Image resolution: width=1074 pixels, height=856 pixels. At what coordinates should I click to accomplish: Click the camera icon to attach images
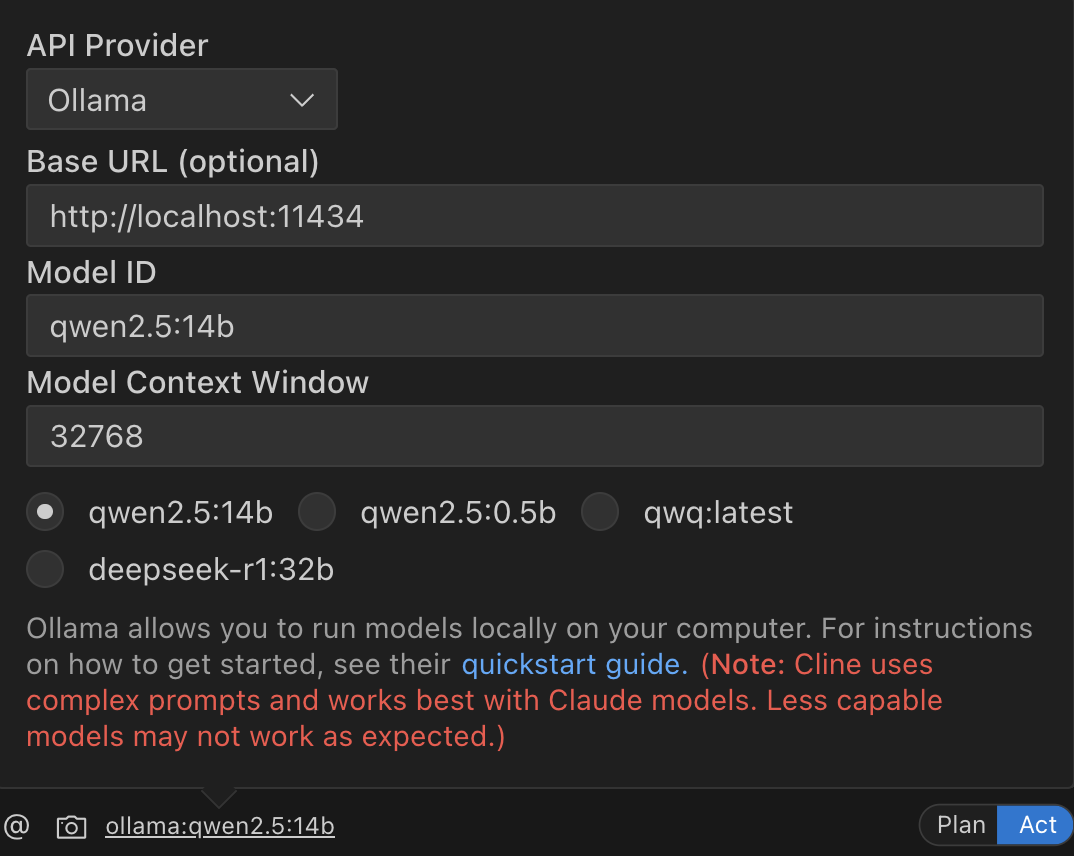click(x=71, y=827)
